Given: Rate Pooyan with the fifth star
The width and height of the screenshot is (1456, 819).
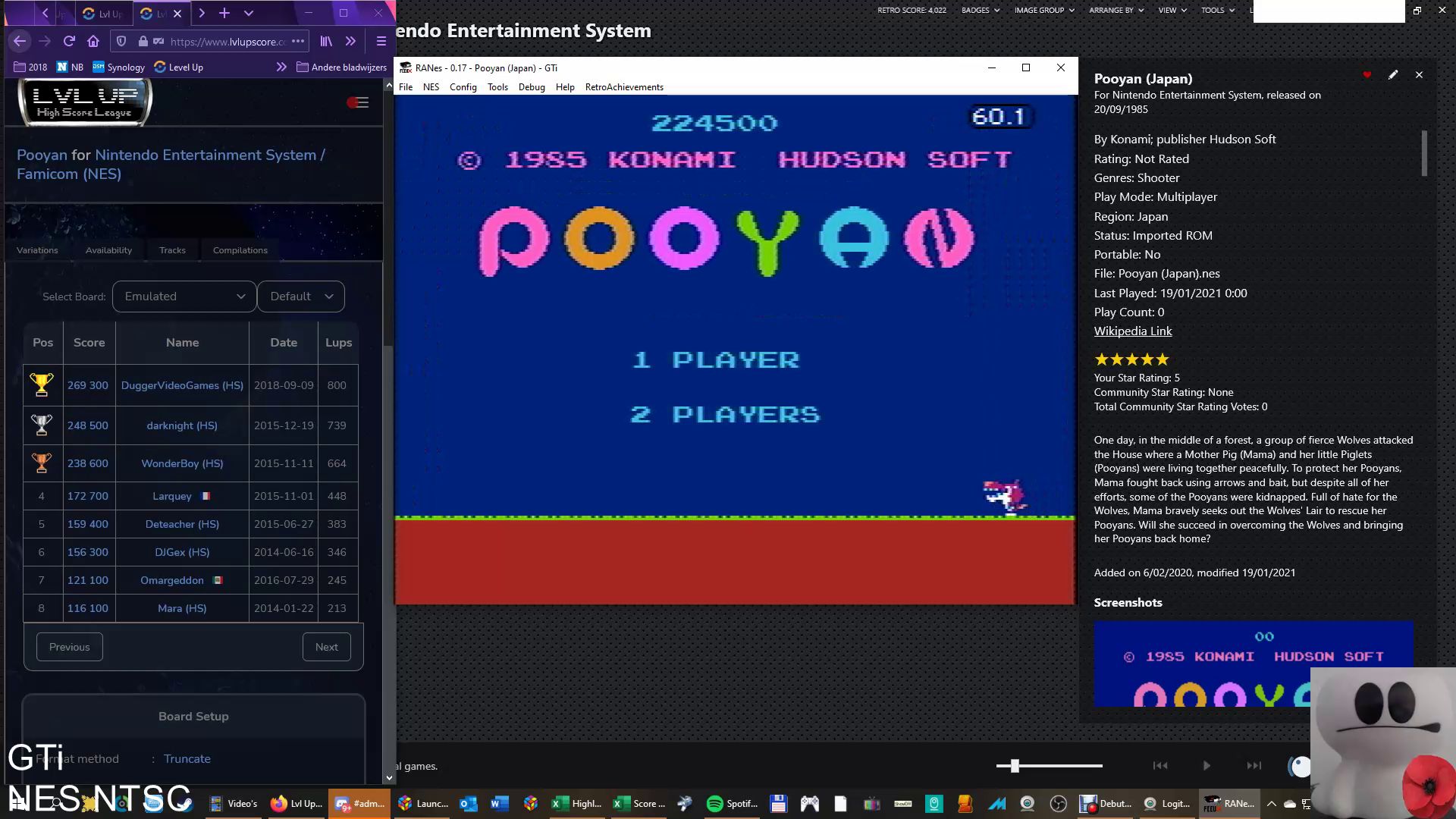Looking at the screenshot, I should 1163,359.
